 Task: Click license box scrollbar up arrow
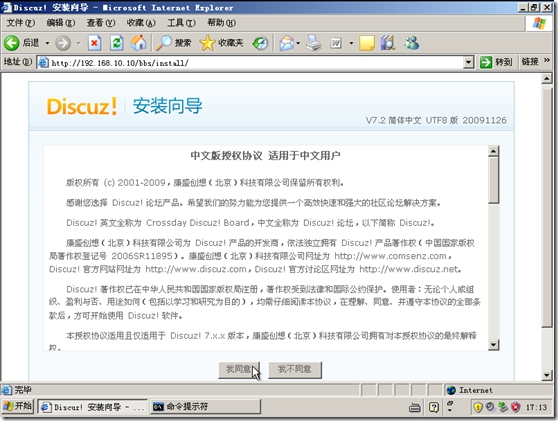point(494,151)
